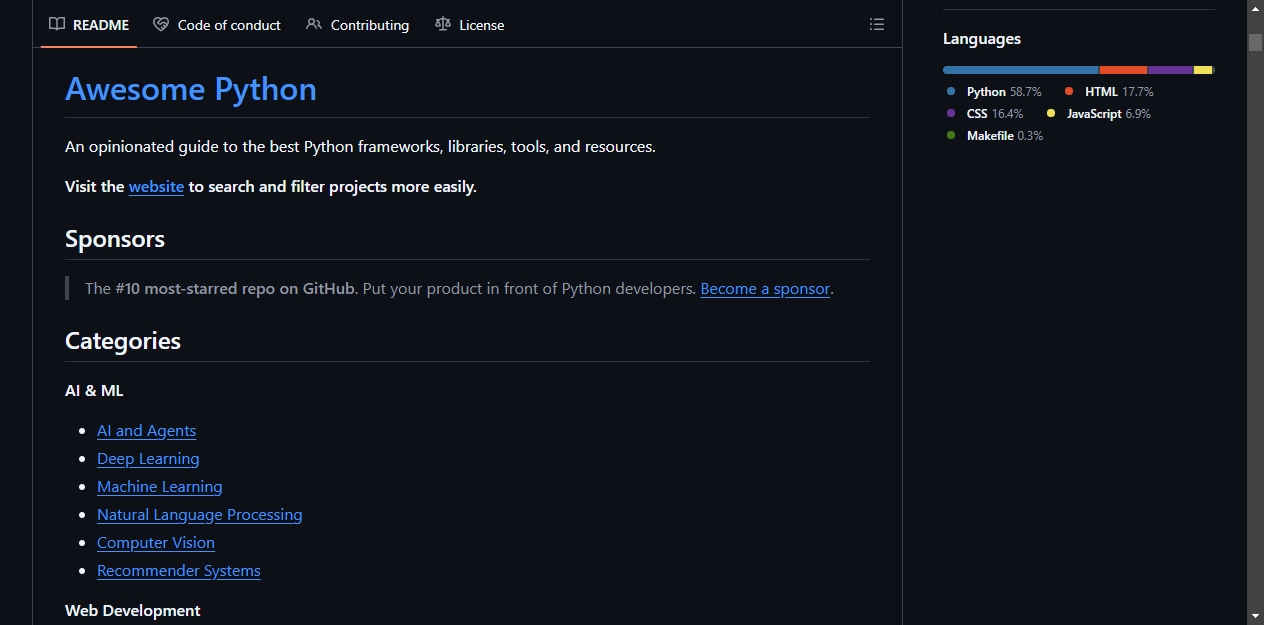The height and width of the screenshot is (625, 1264).
Task: Open the README tab
Action: click(x=89, y=25)
